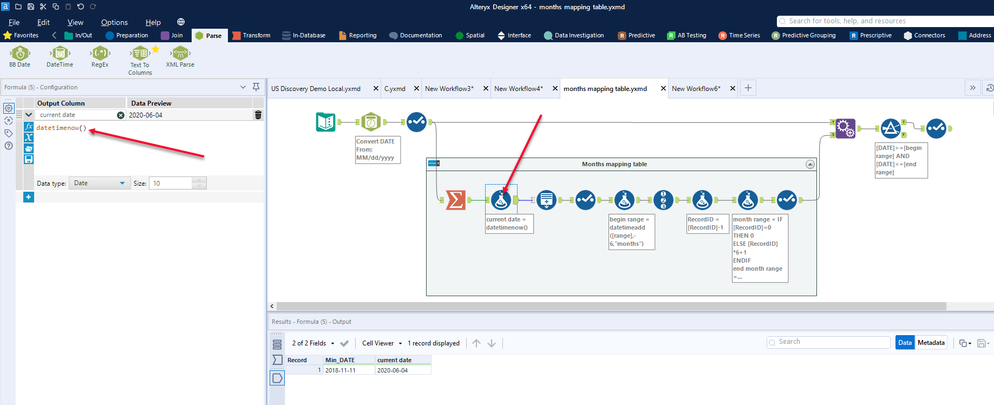Switch to the Transform tool palette
The width and height of the screenshot is (994, 405).
(252, 35)
